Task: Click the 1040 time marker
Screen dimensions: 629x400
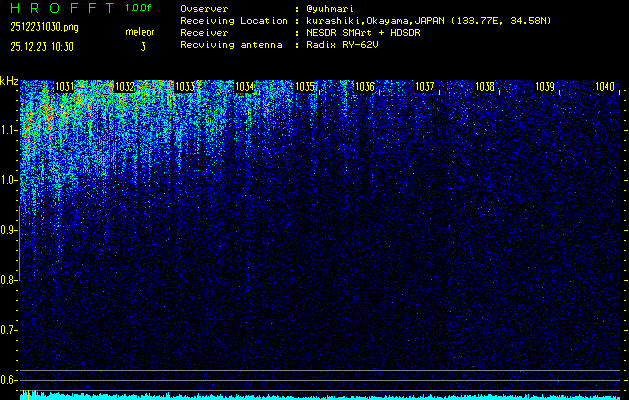Action: tap(604, 88)
